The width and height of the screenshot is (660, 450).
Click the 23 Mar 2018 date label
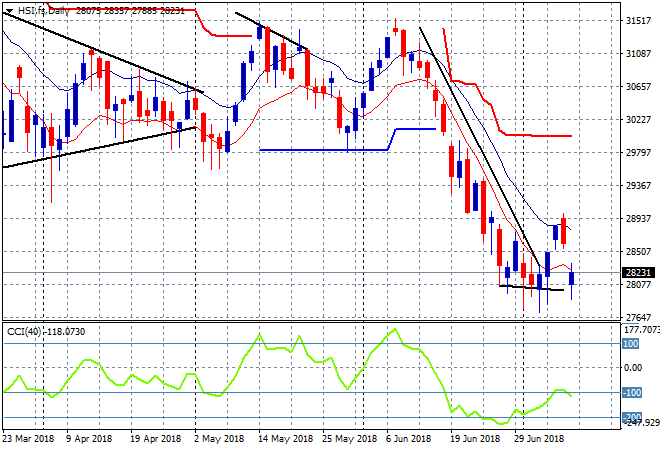30,438
